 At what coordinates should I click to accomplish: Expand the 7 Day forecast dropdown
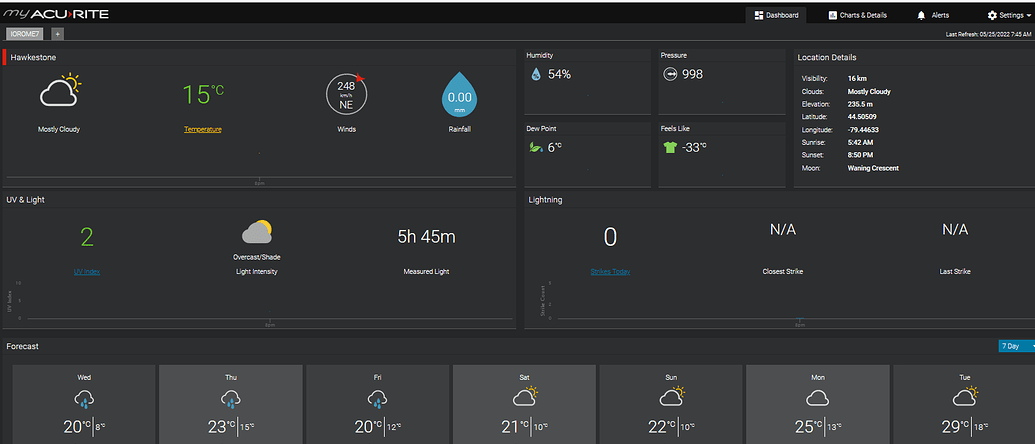(x=1015, y=346)
